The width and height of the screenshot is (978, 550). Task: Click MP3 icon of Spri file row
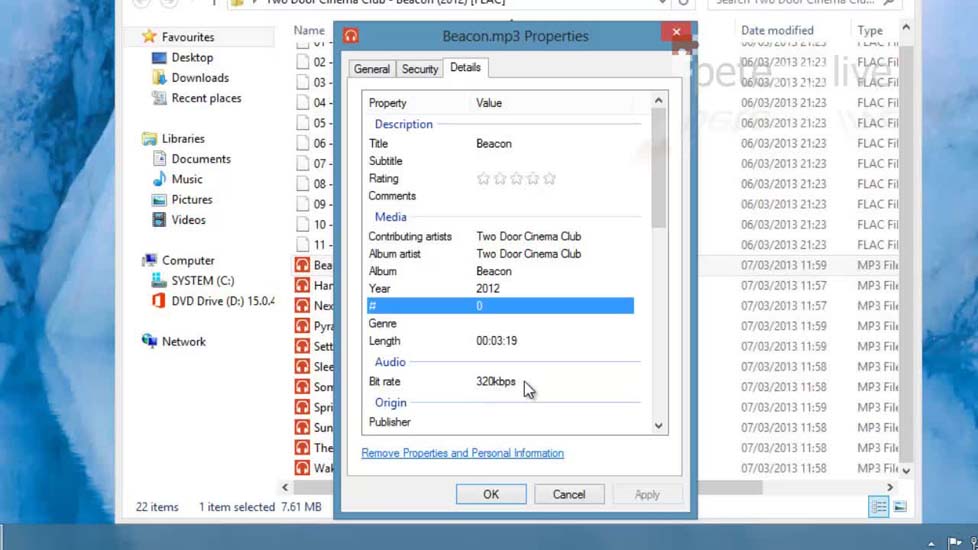302,407
